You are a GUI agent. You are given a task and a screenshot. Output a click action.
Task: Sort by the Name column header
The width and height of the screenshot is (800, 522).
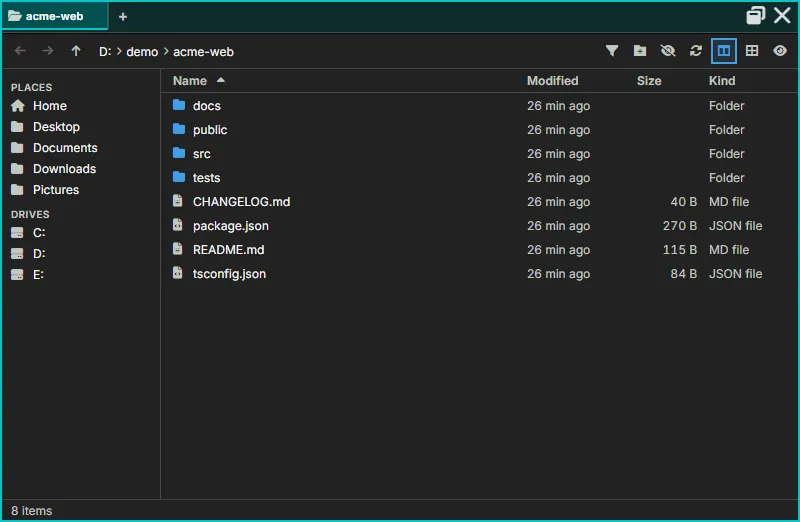point(190,81)
